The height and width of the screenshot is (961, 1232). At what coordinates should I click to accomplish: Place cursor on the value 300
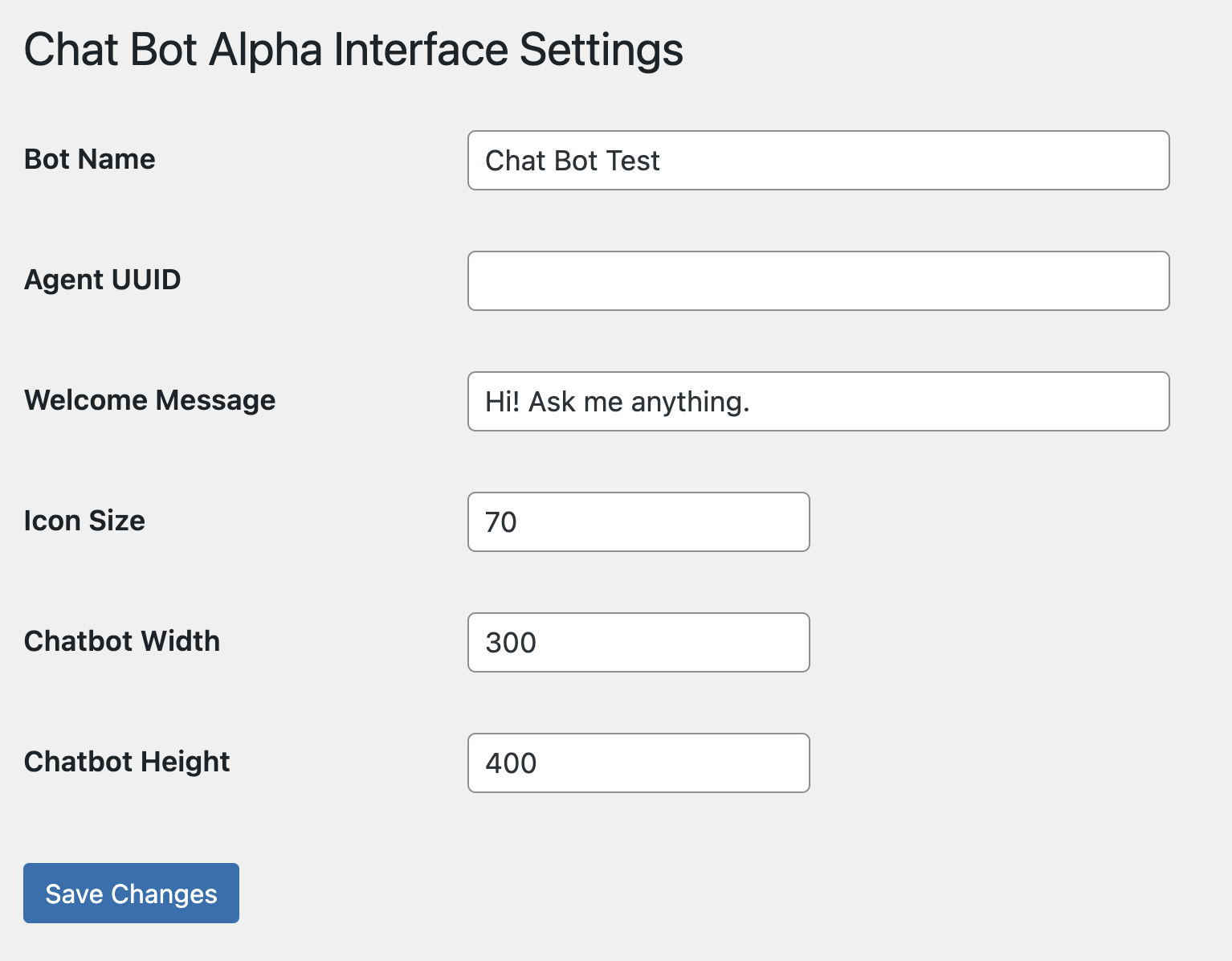click(x=511, y=643)
